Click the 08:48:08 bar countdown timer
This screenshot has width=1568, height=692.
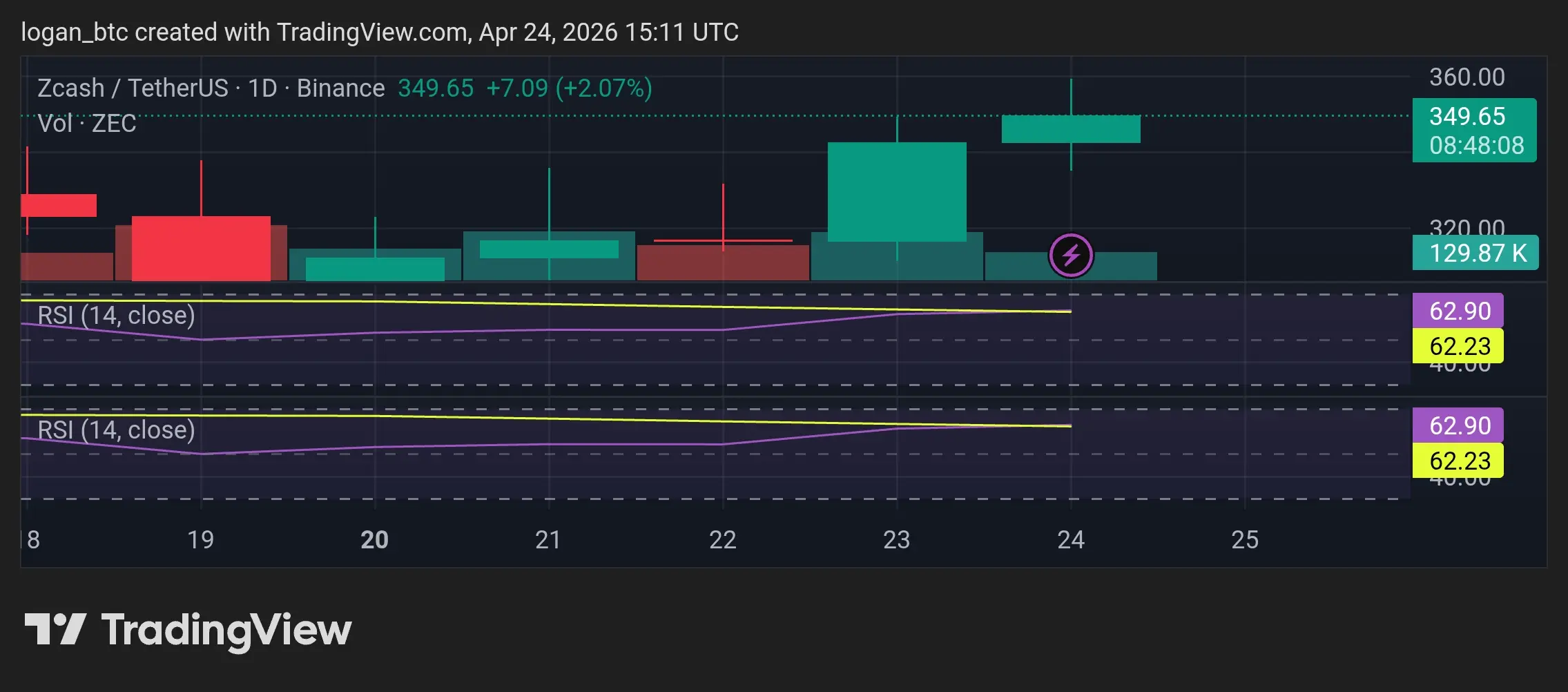pyautogui.click(x=1476, y=146)
